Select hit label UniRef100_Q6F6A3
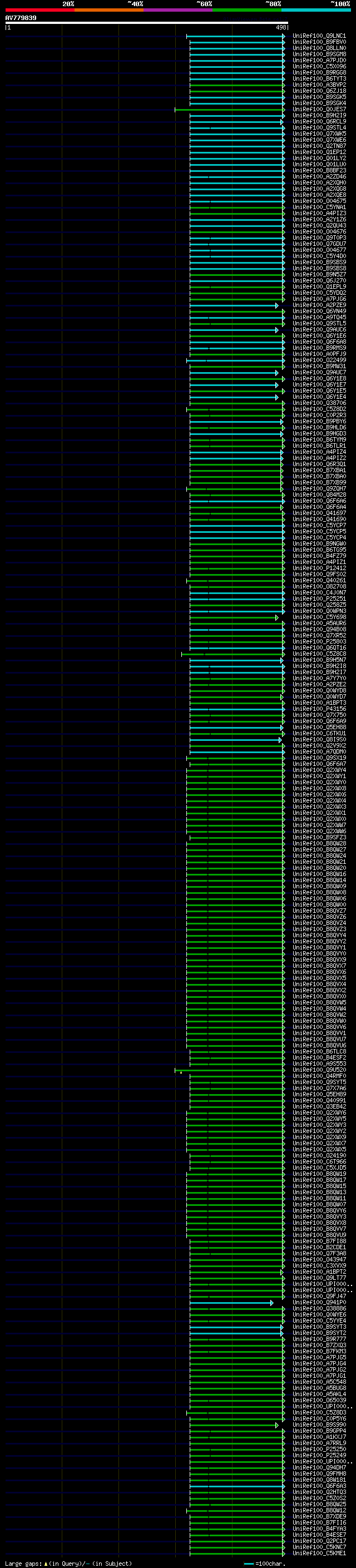This screenshot has height=1568, width=356. [x=319, y=1486]
